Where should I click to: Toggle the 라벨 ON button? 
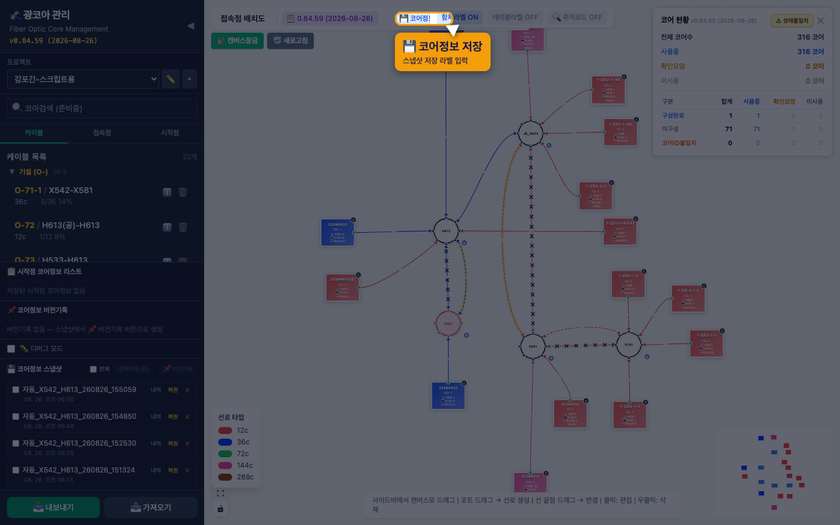coord(467,18)
